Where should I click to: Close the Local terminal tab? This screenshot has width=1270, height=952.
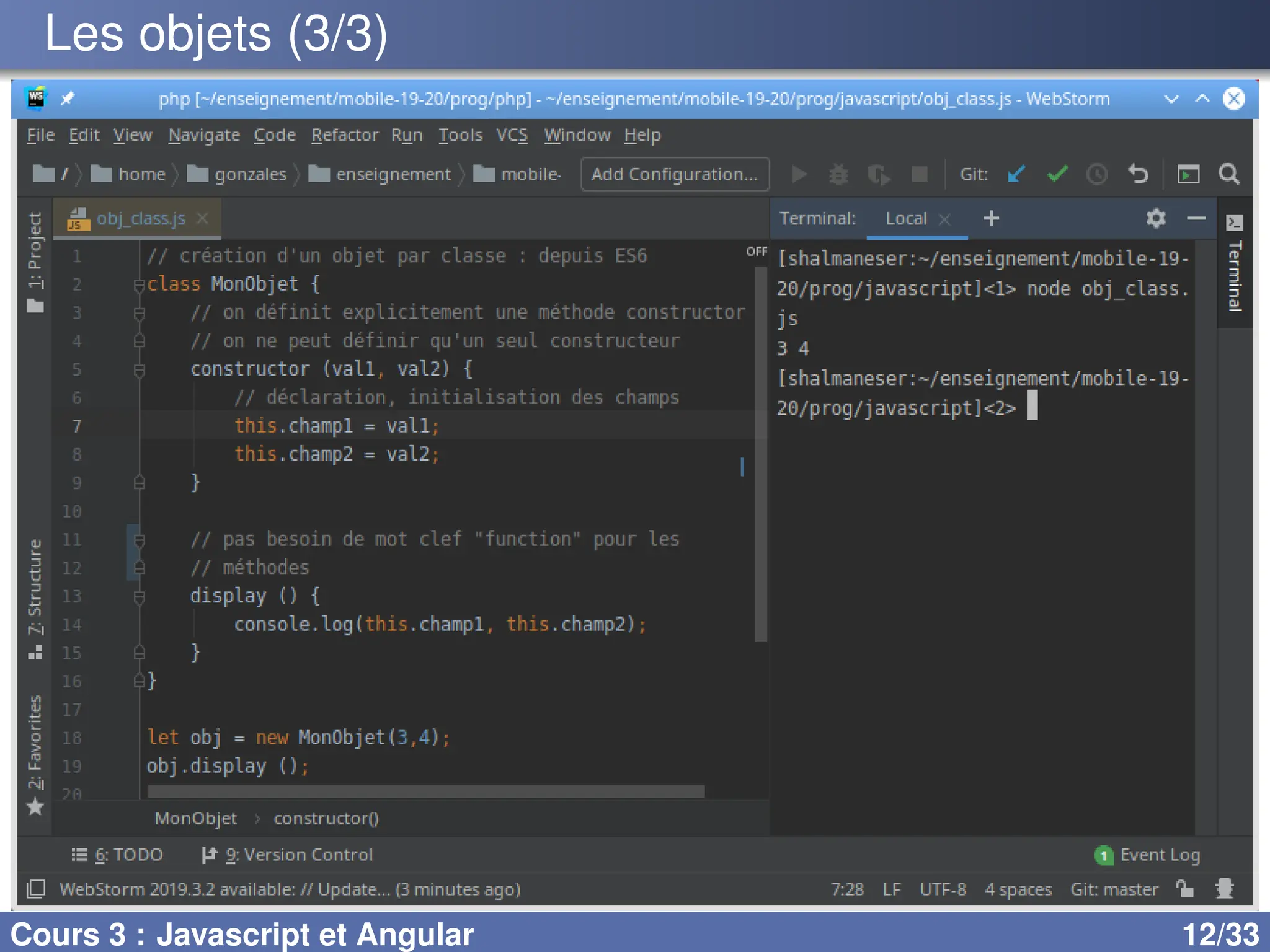(x=944, y=219)
